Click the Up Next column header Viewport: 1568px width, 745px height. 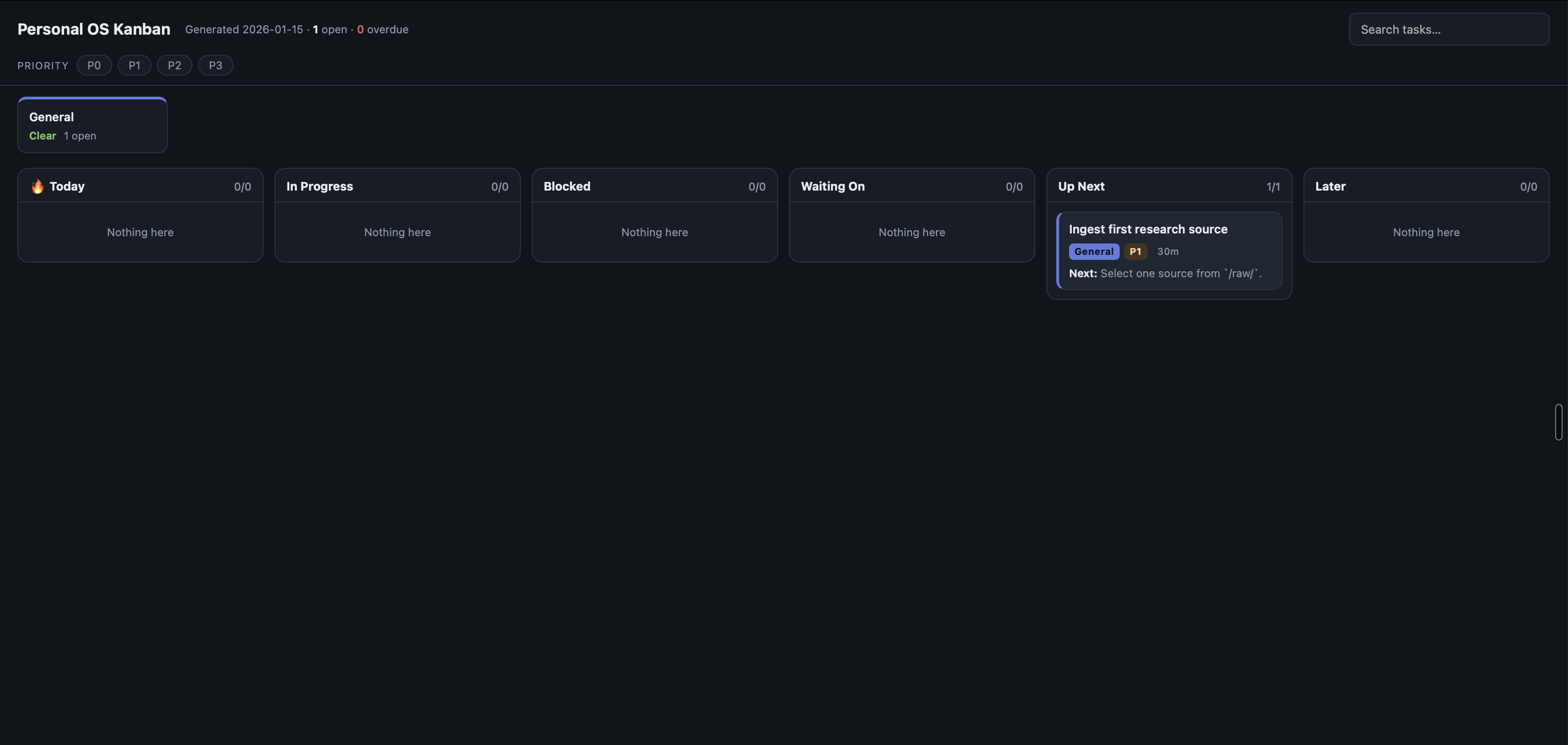(x=1169, y=186)
